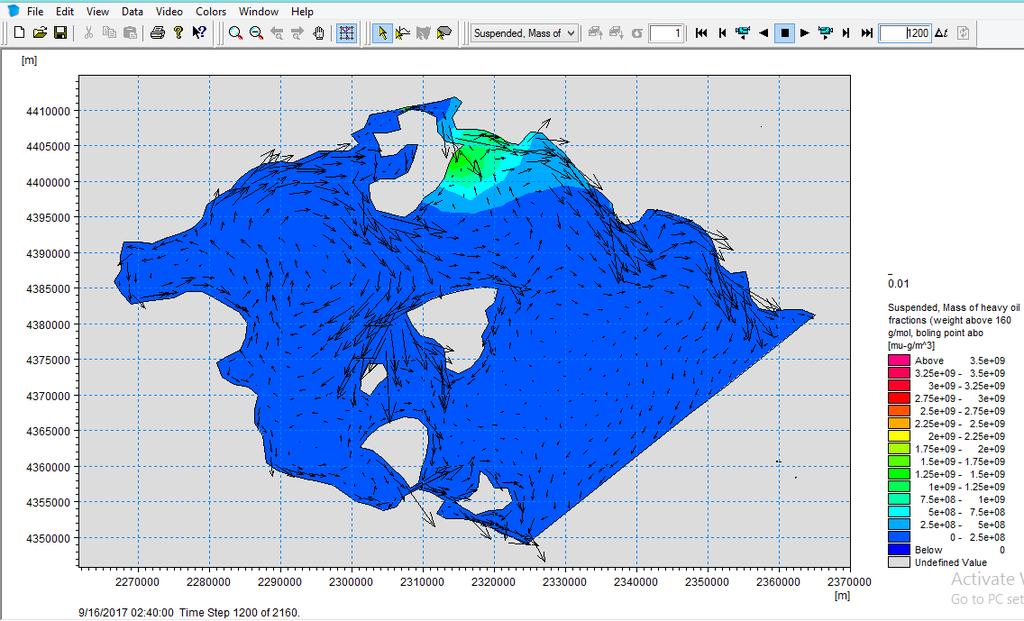This screenshot has width=1024, height=621.
Task: Click the x-axis label 2360000
Action: (778, 581)
